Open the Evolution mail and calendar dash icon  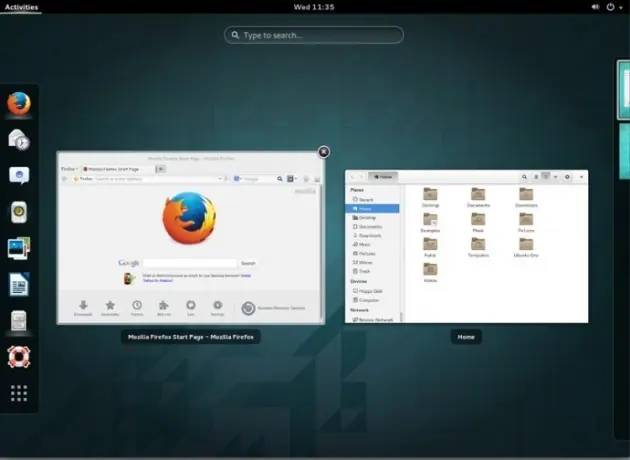pos(18,139)
